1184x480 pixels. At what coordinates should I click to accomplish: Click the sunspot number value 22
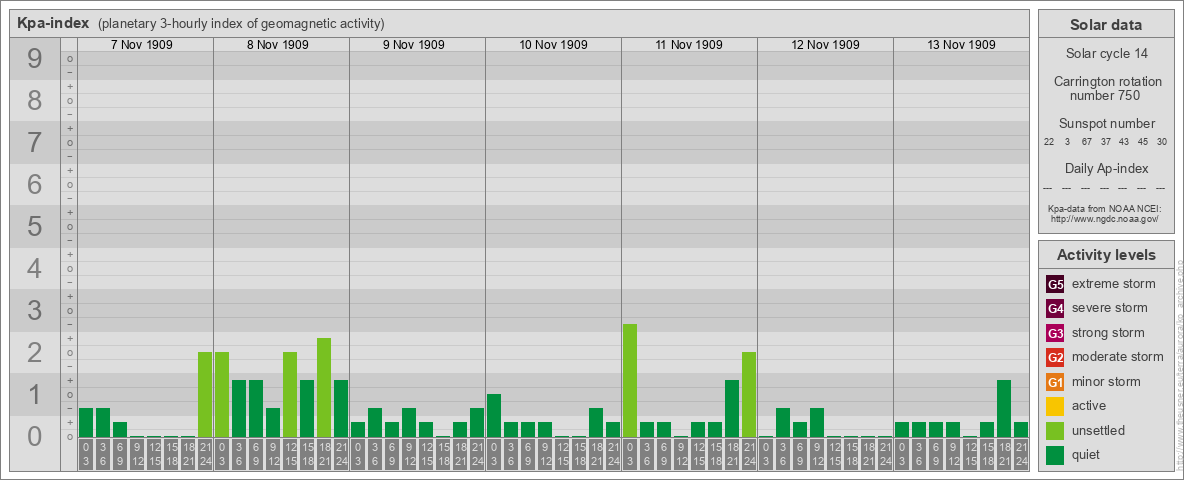(x=1049, y=142)
